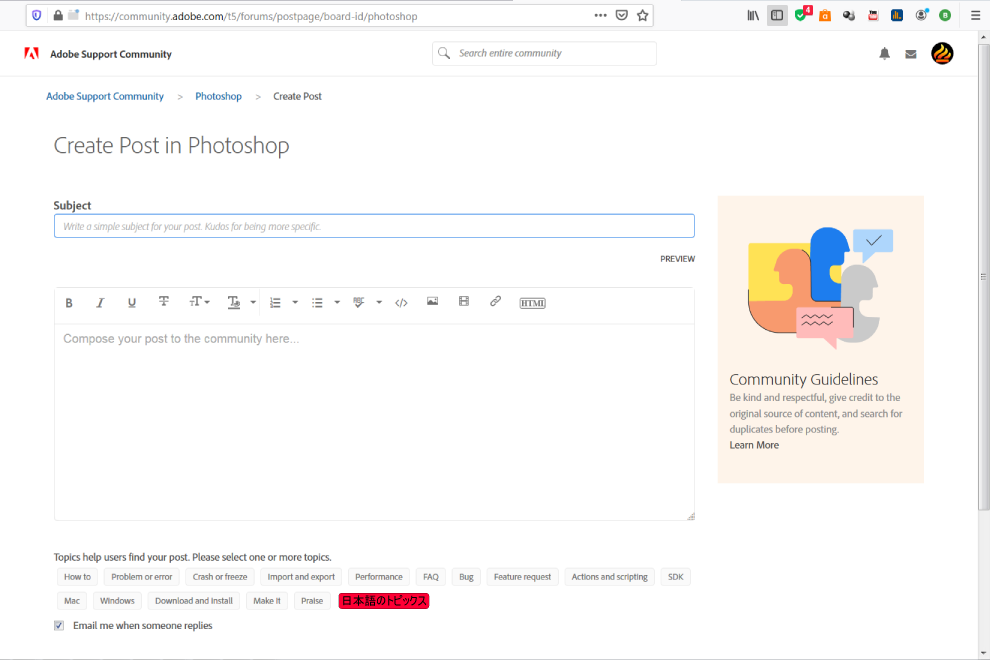
Task: Toggle the 'Bug' topic tag
Action: 466,577
